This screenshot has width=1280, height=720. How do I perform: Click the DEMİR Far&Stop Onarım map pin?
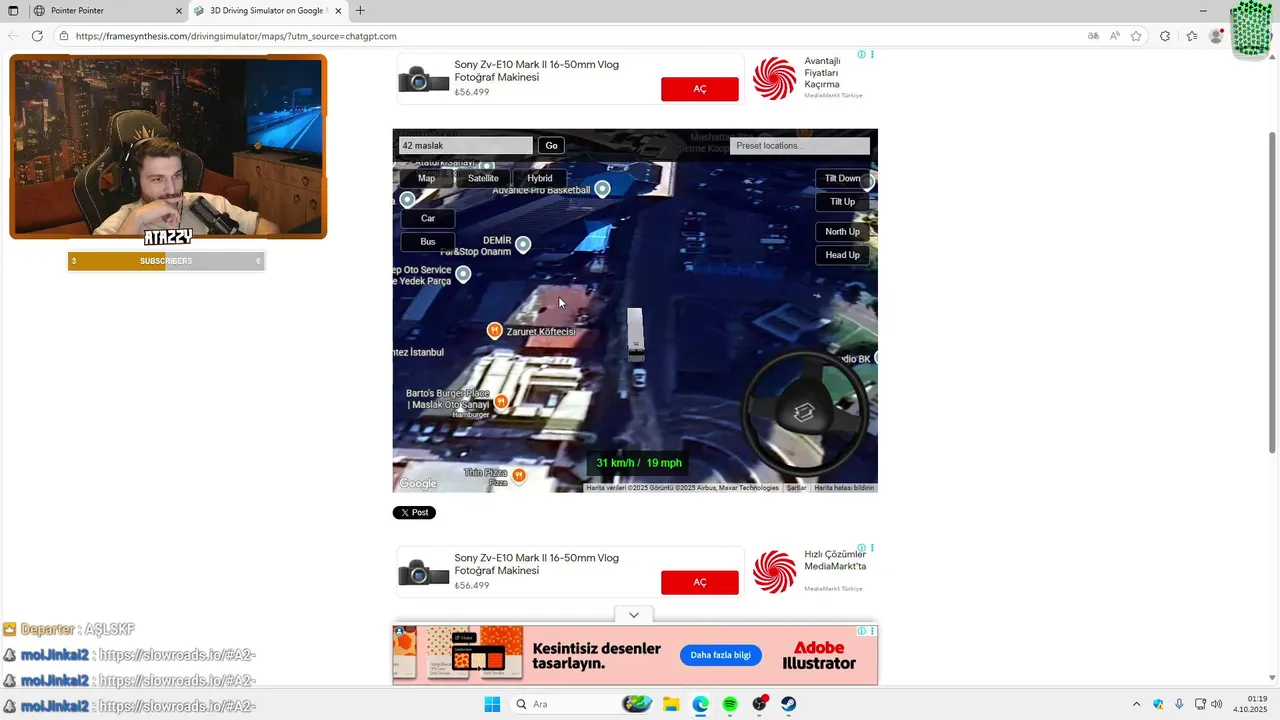523,244
